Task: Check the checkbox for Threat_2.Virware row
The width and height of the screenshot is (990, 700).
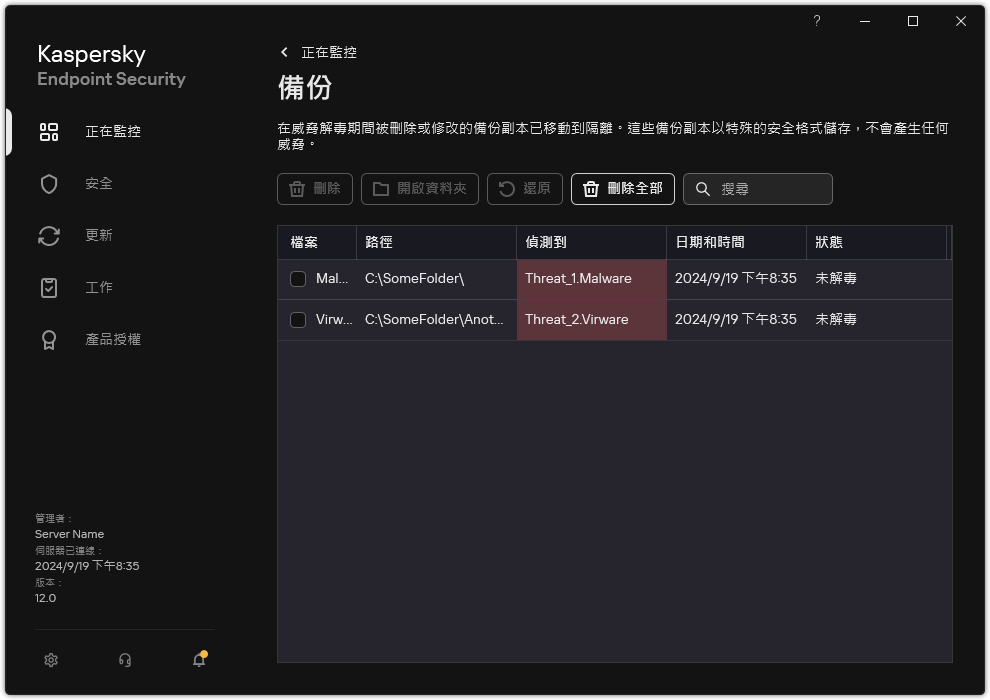Action: pyautogui.click(x=297, y=320)
